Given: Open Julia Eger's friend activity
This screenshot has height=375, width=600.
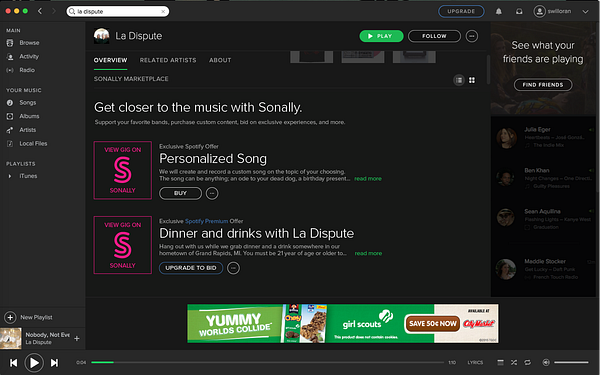Looking at the screenshot, I should coord(543,137).
